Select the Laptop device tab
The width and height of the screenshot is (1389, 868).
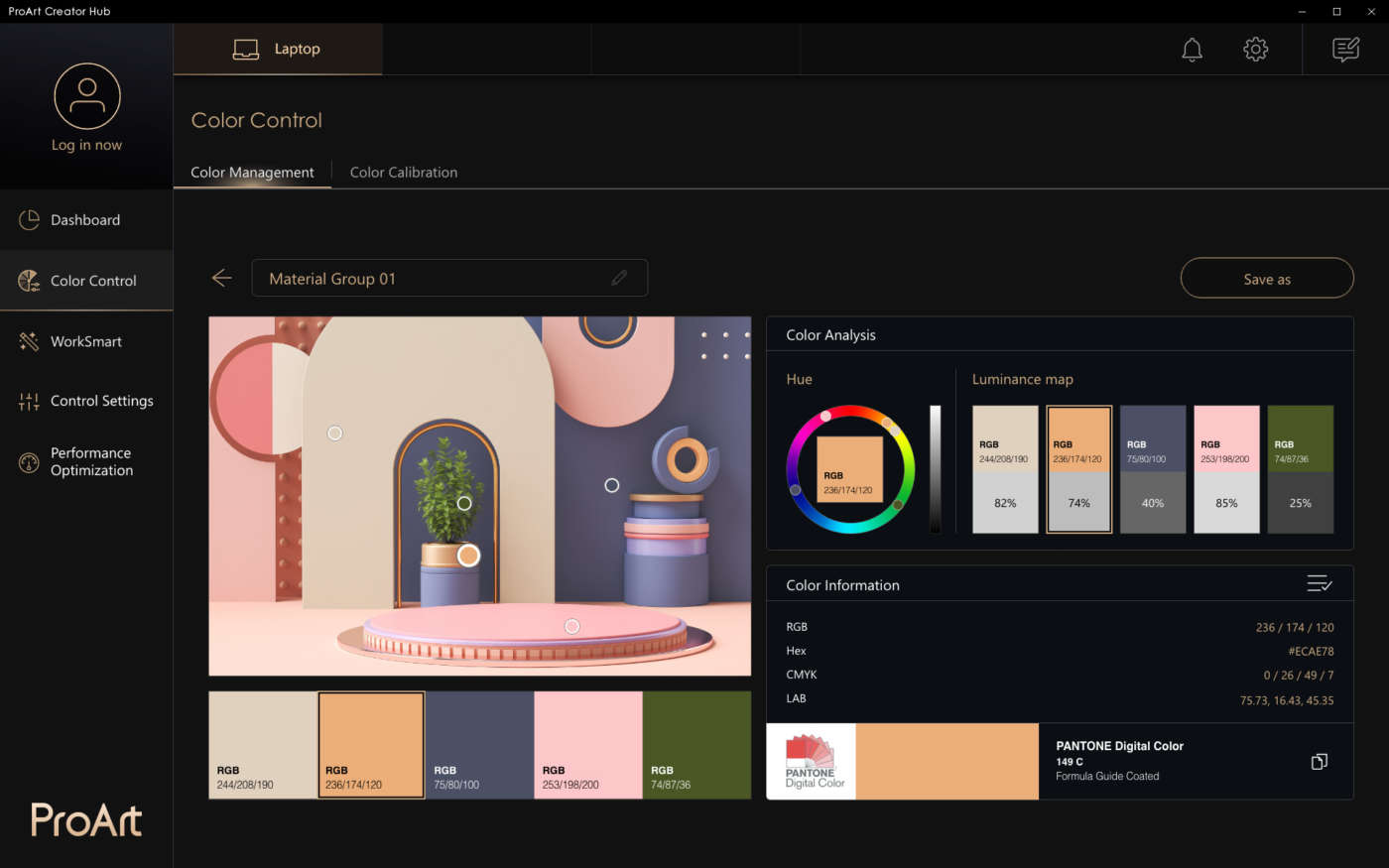click(278, 50)
